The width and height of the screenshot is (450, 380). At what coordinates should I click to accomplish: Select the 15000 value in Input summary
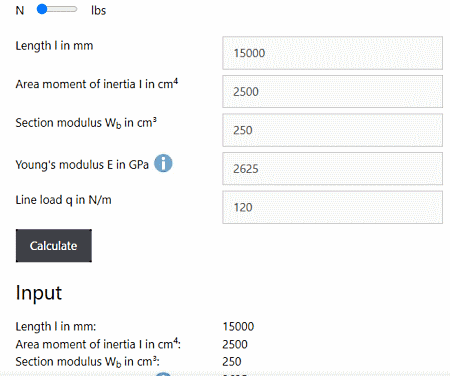[238, 326]
